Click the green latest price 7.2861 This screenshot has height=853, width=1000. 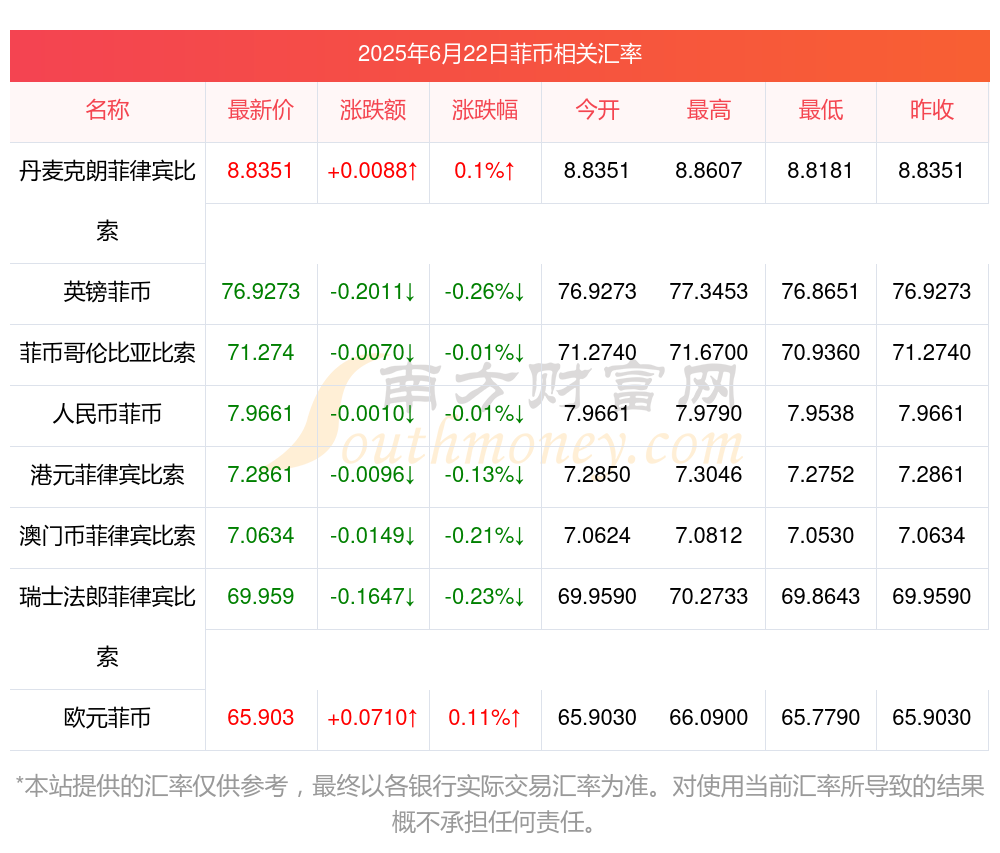click(x=260, y=474)
